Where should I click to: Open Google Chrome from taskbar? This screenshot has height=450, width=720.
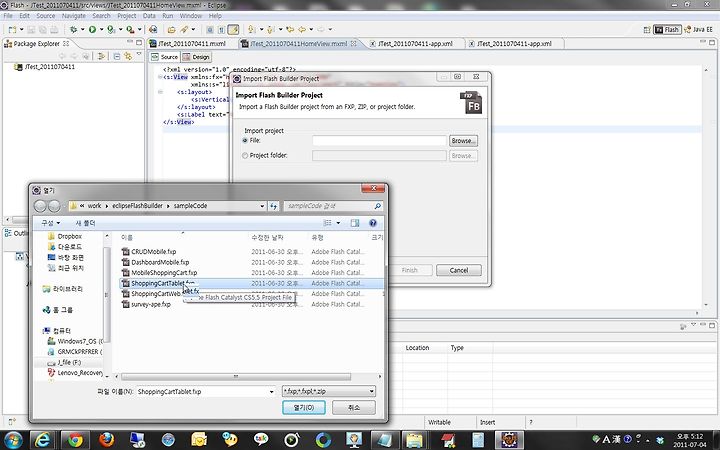click(75, 440)
